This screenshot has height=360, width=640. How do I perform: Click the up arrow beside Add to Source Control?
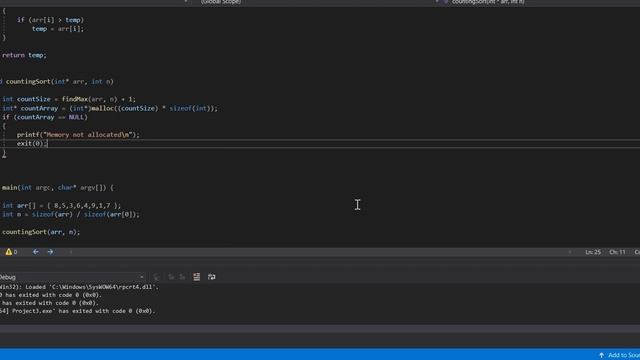click(x=602, y=355)
